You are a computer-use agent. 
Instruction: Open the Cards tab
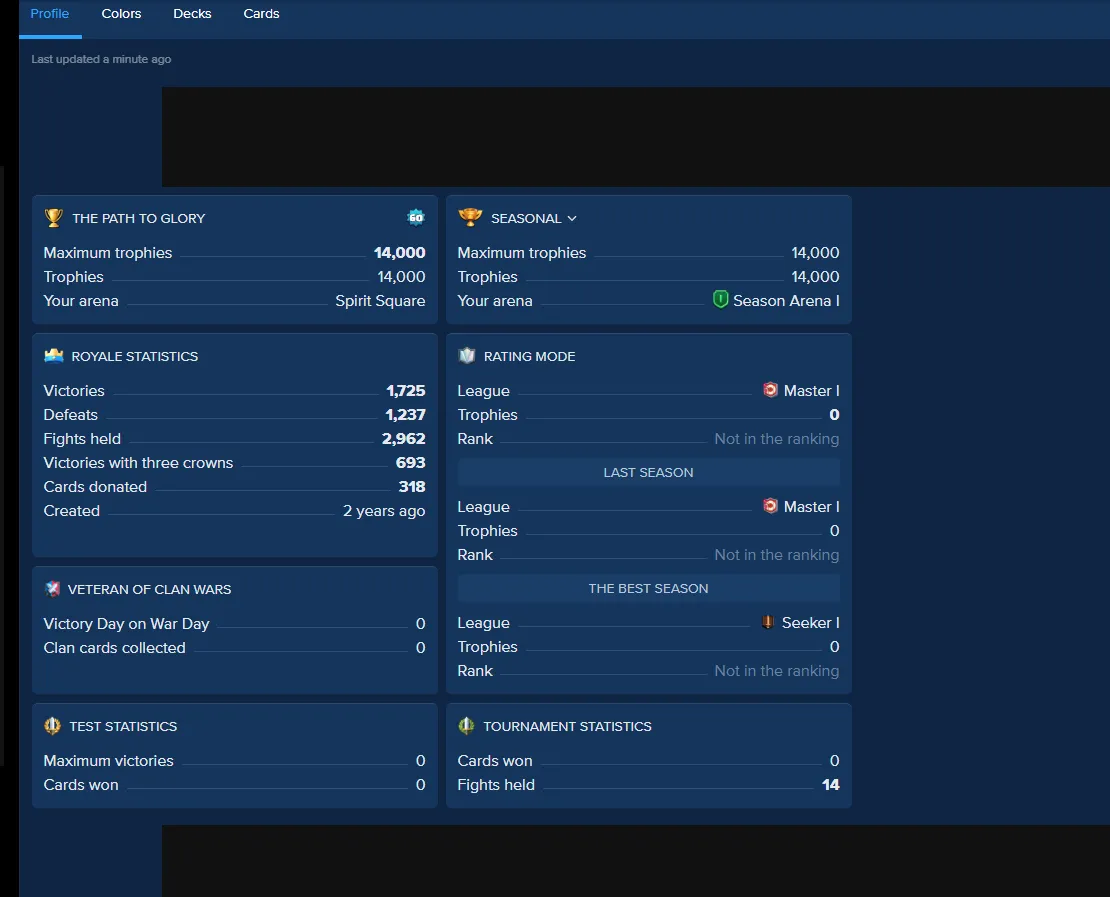pos(261,13)
